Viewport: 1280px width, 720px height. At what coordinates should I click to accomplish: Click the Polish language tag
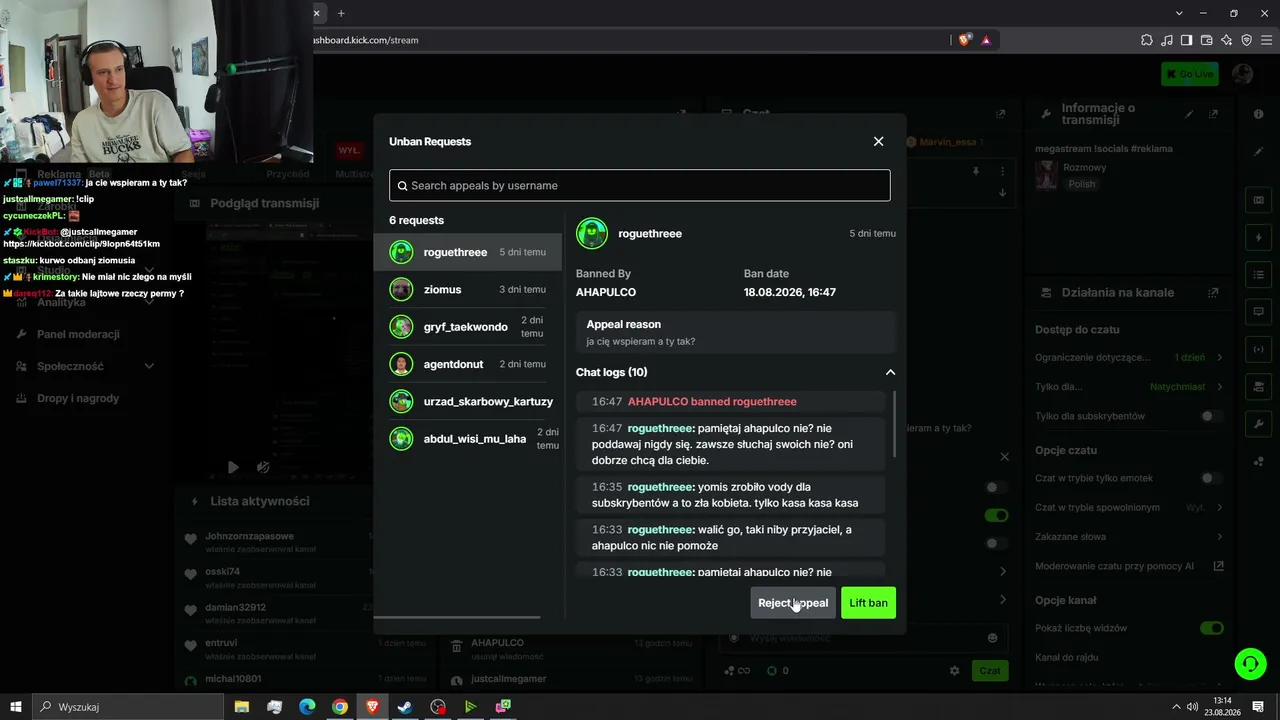[x=1081, y=184]
